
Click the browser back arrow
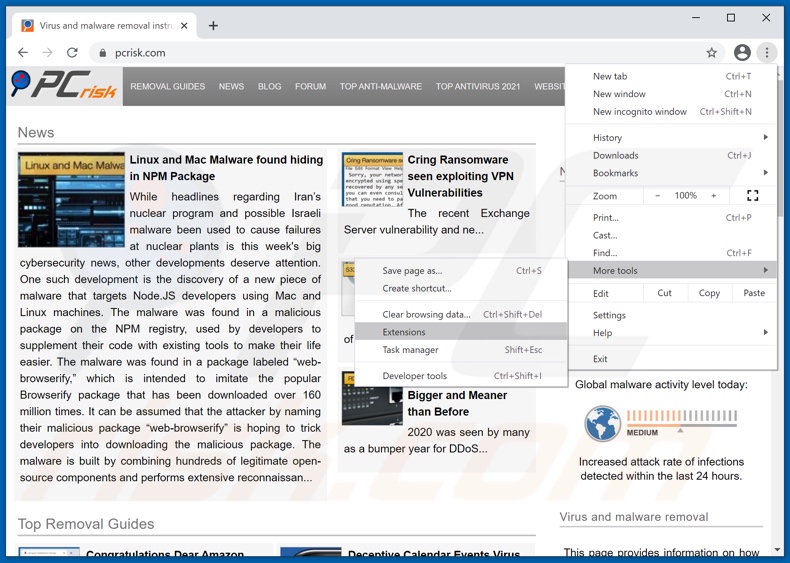click(x=23, y=53)
